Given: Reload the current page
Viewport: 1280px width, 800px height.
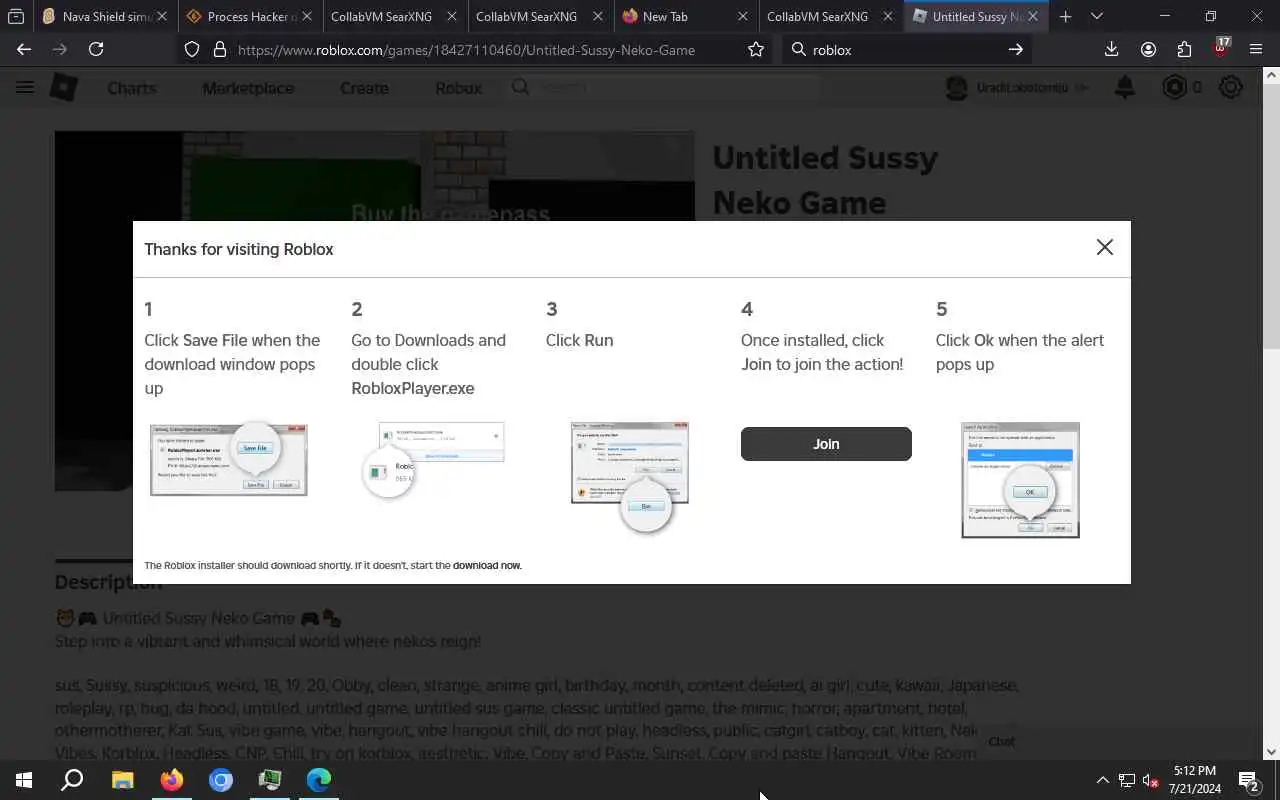Looking at the screenshot, I should pos(96,49).
